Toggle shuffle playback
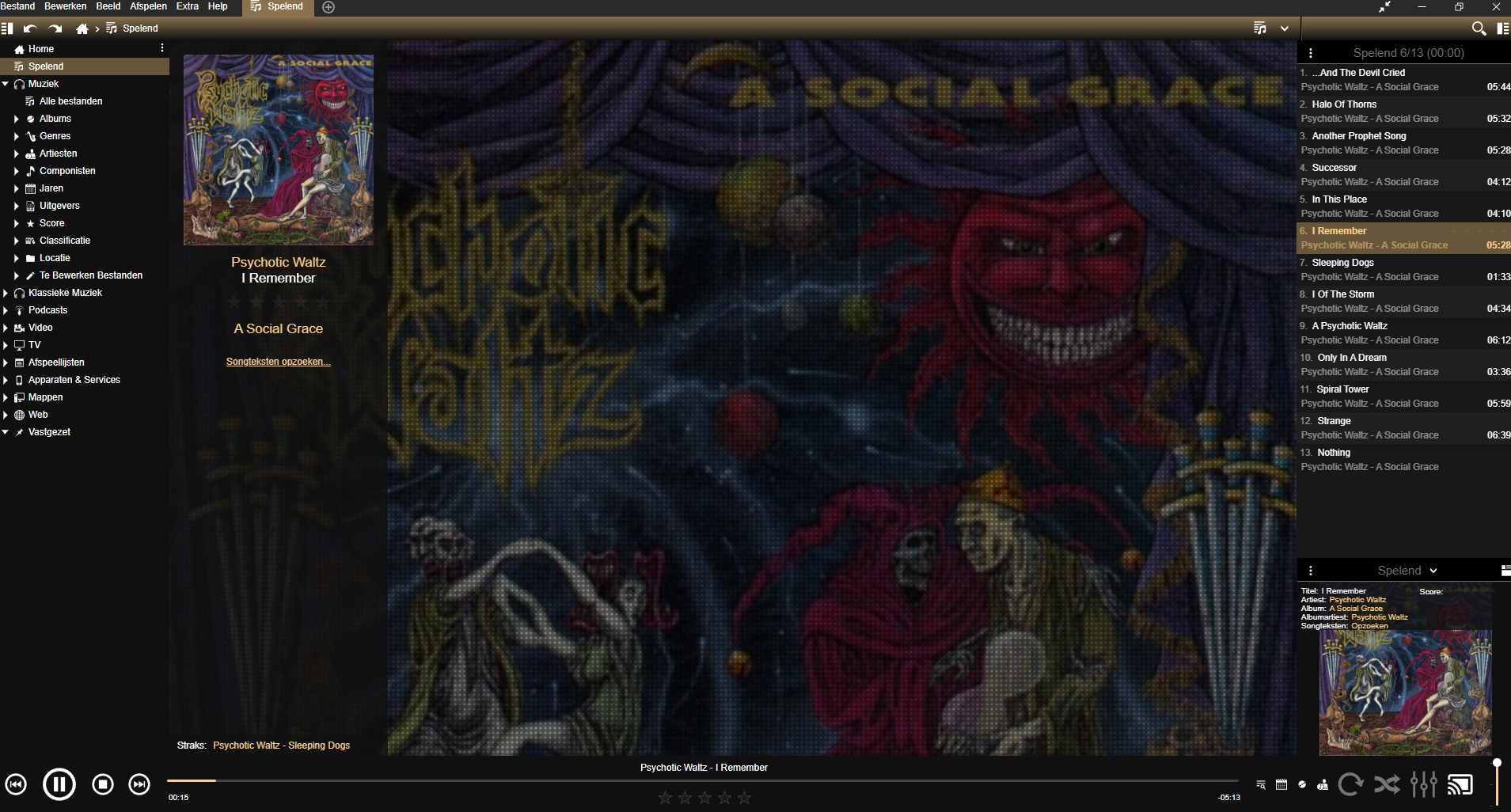This screenshot has width=1511, height=812. [1387, 784]
